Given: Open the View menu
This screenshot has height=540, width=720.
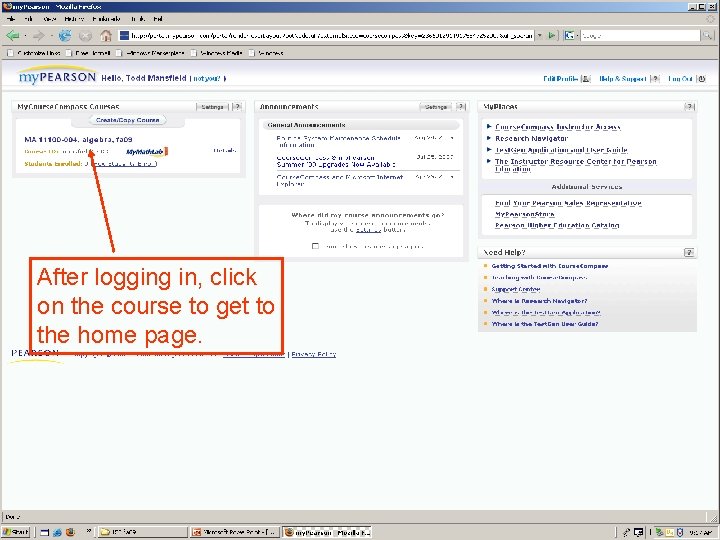Looking at the screenshot, I should click(x=49, y=19).
